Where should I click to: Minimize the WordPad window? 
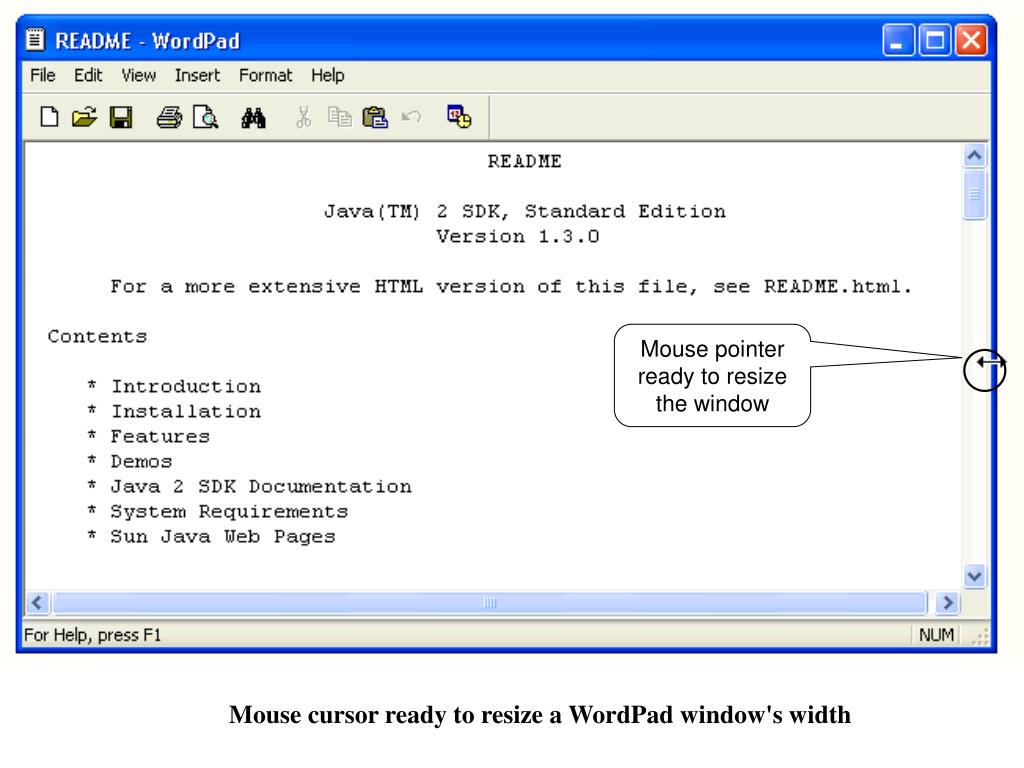[899, 40]
